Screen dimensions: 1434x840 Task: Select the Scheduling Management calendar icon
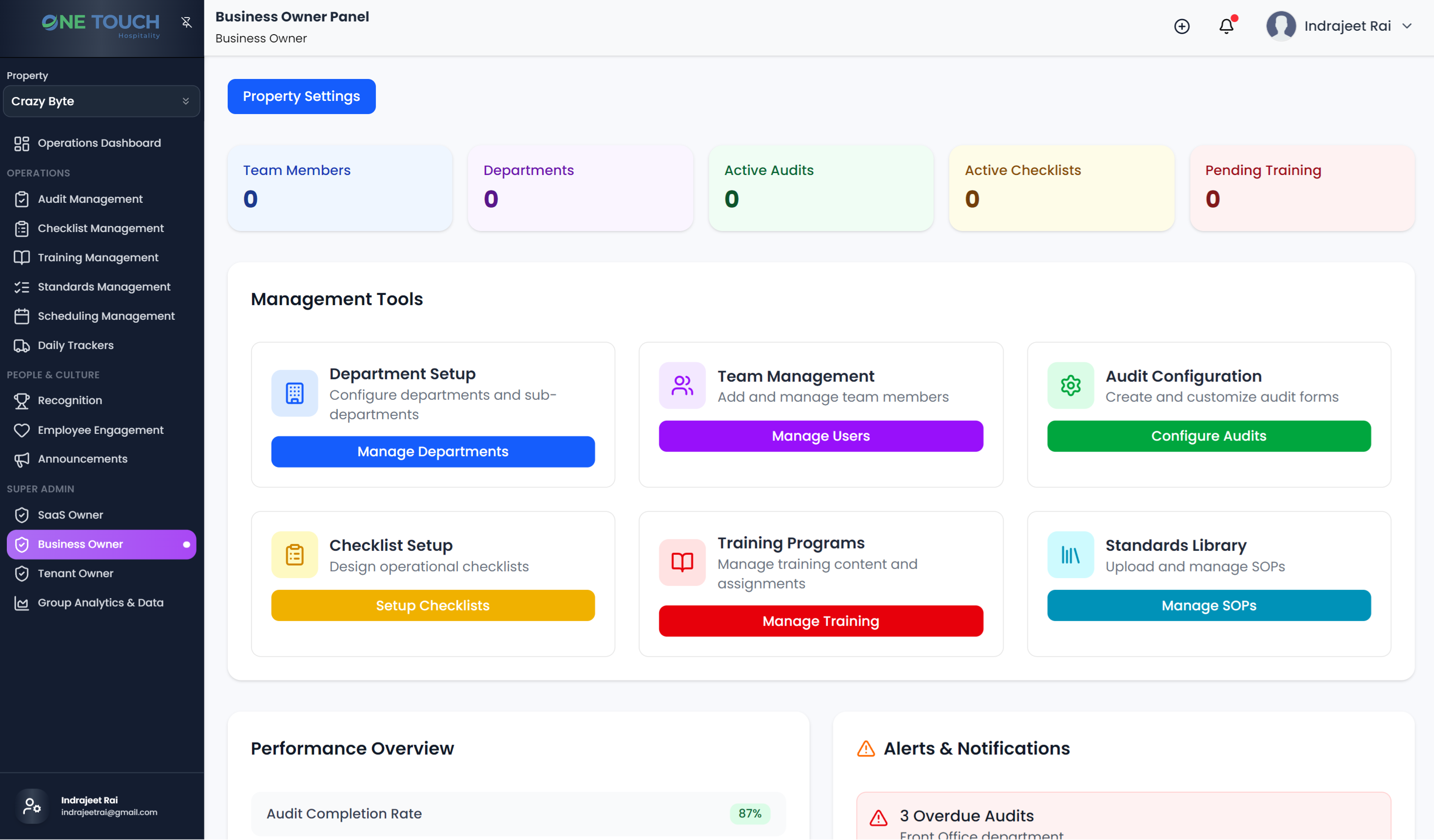pos(22,316)
